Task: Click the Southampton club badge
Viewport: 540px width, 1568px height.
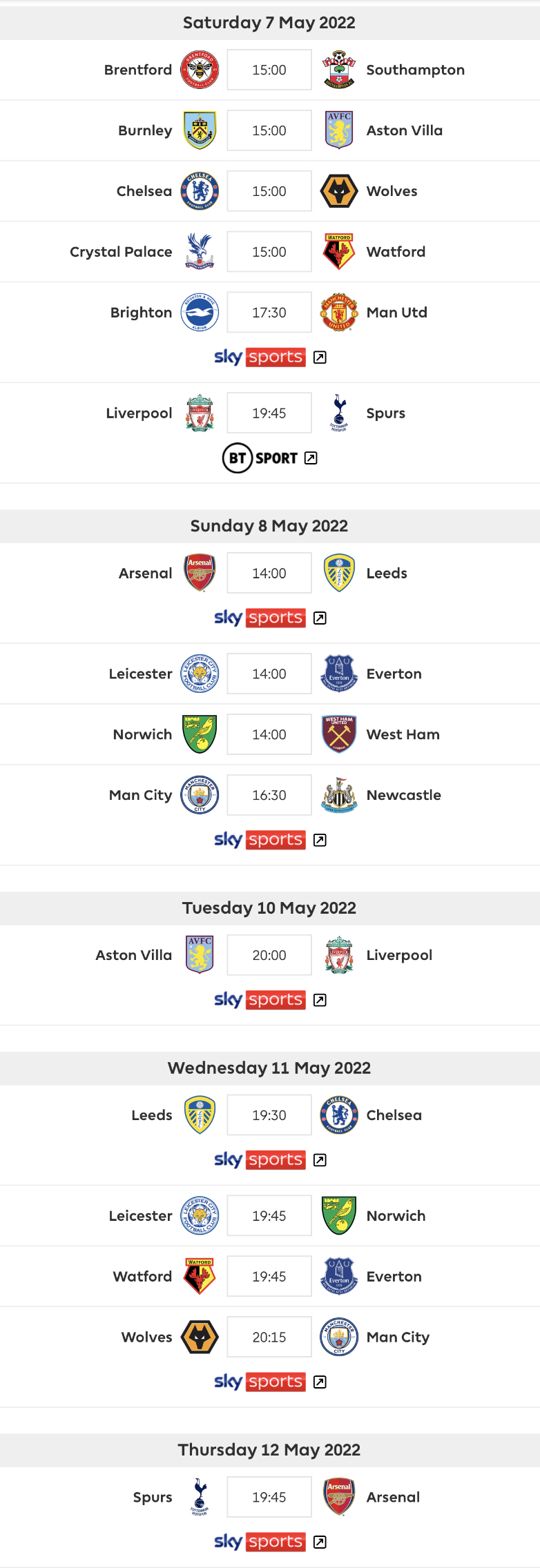Action: tap(339, 70)
